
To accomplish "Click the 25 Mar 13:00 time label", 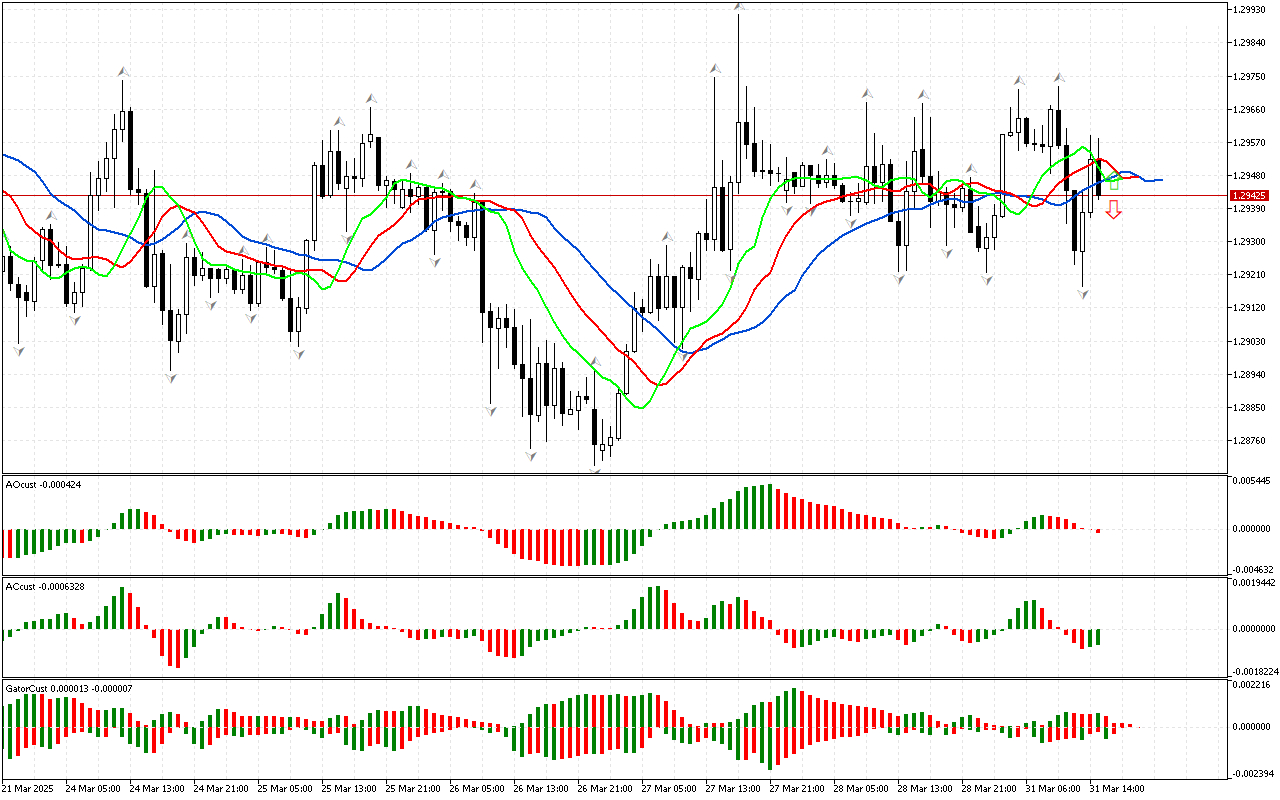I will point(349,788).
